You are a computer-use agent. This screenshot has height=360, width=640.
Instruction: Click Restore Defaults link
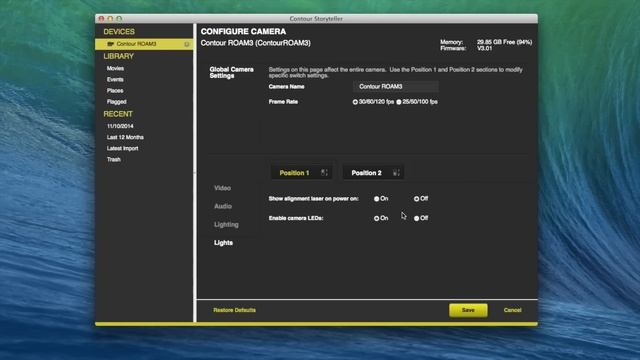click(234, 310)
